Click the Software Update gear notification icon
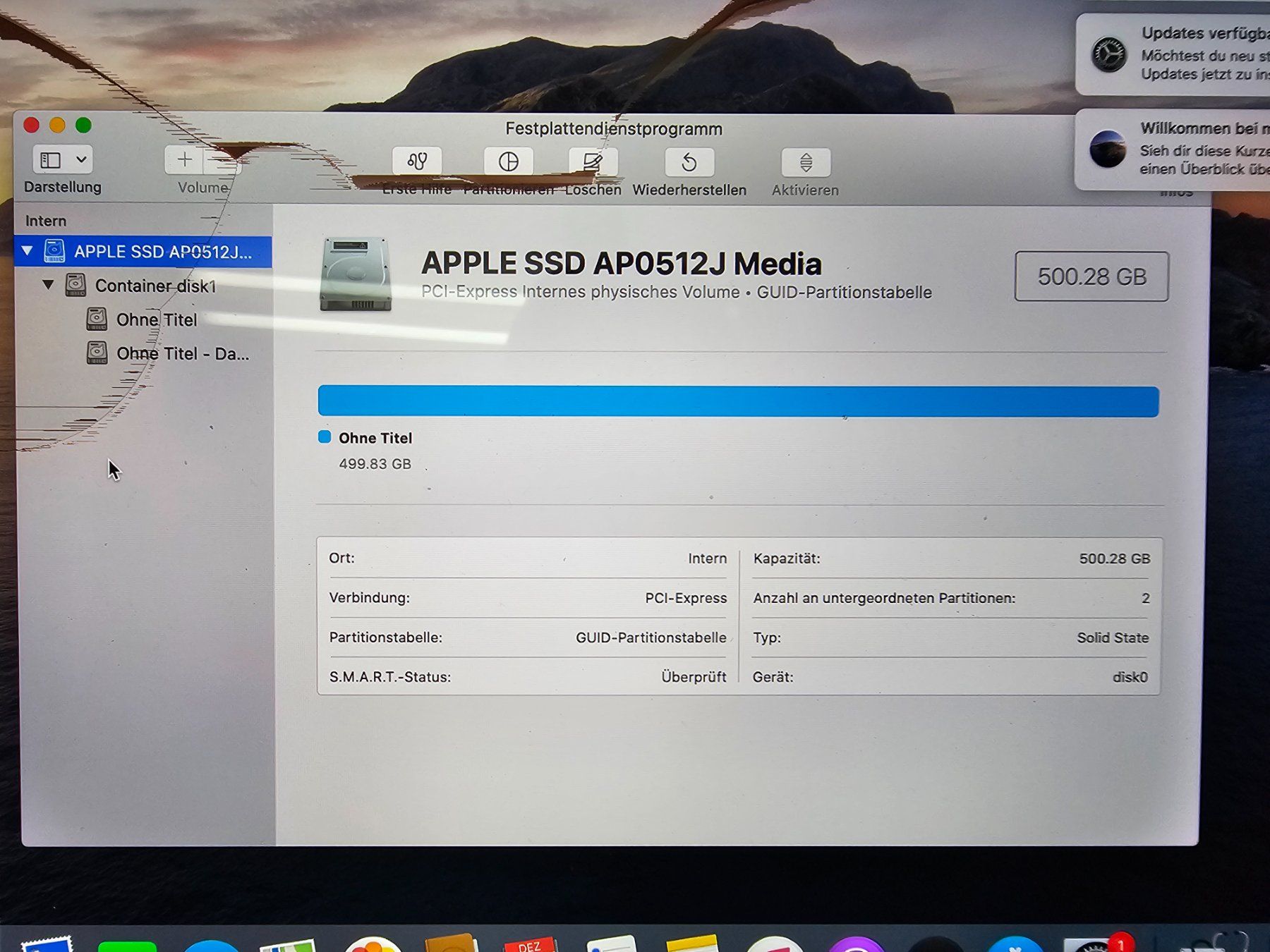The image size is (1270, 952). (1108, 54)
